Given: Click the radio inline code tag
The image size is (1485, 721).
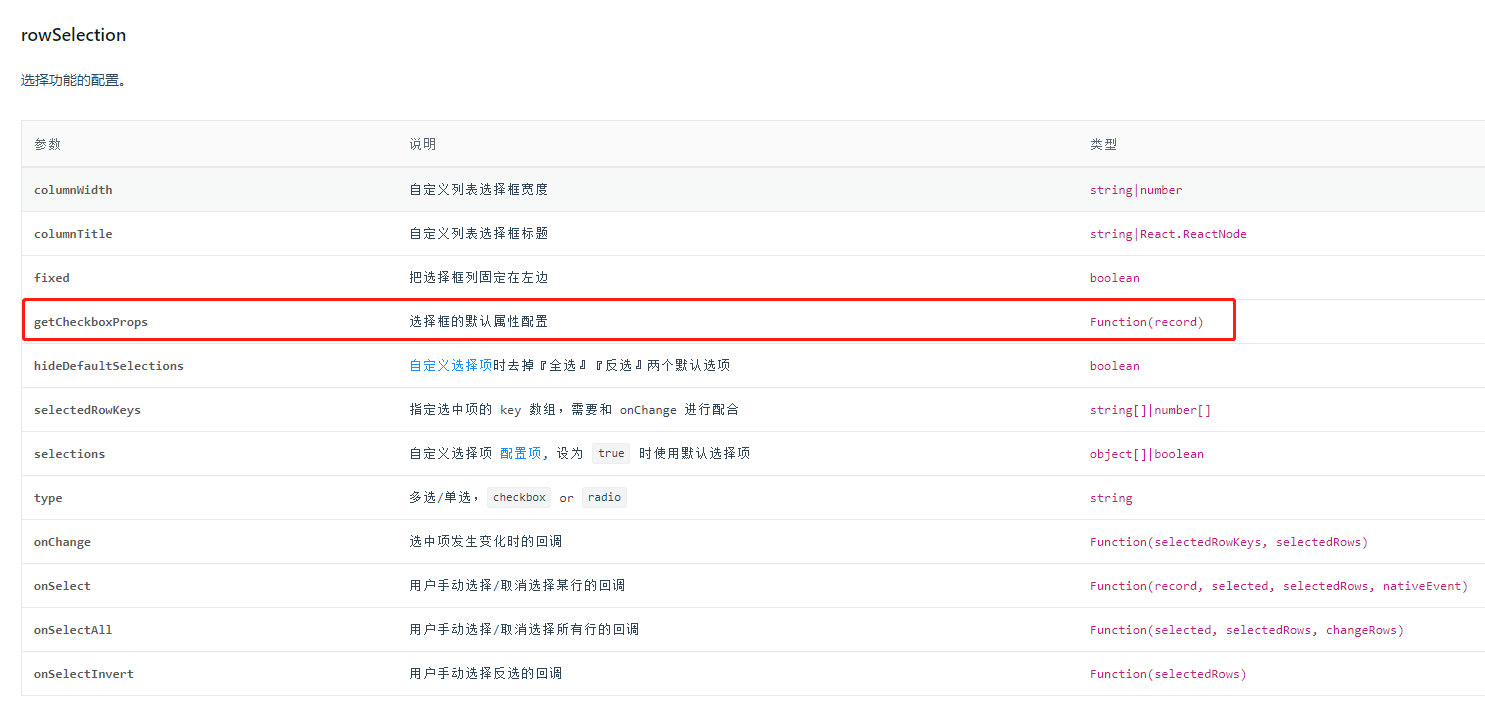Looking at the screenshot, I should coord(604,497).
